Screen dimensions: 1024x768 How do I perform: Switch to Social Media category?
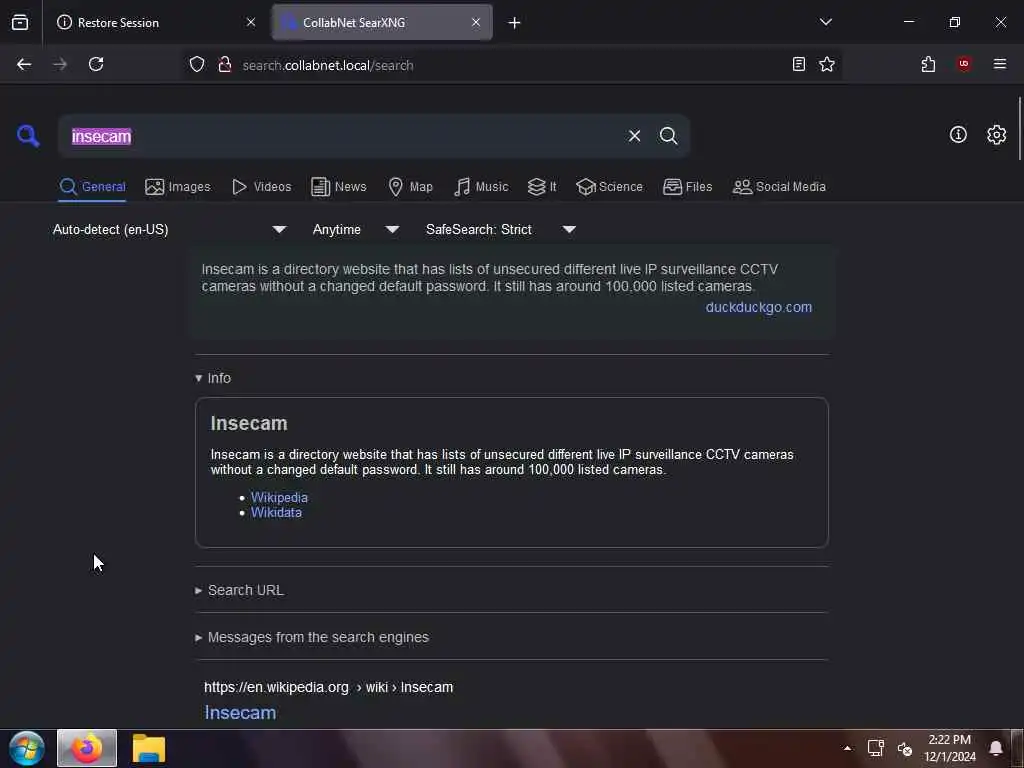click(779, 187)
